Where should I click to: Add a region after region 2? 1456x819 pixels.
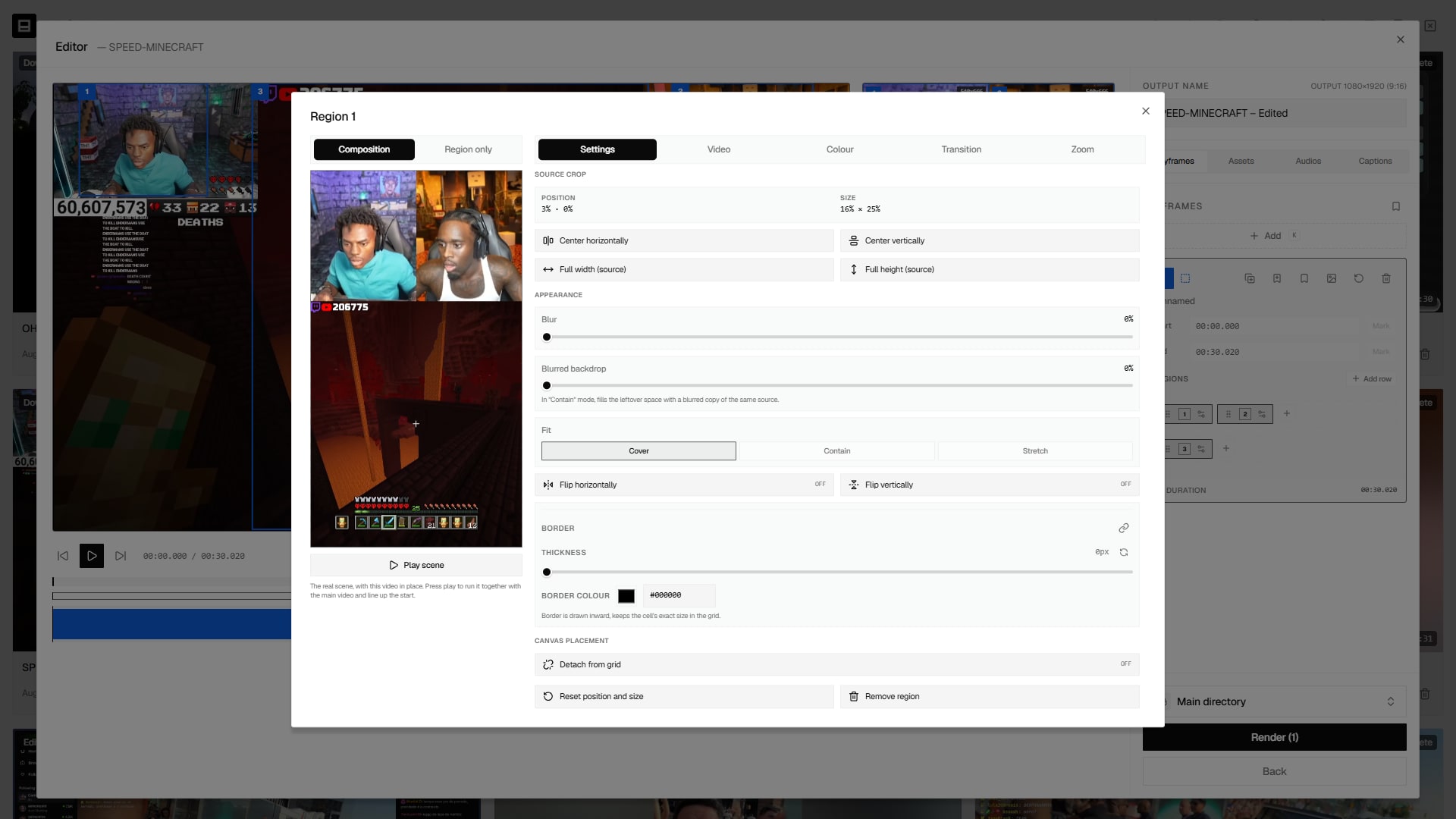click(1287, 414)
